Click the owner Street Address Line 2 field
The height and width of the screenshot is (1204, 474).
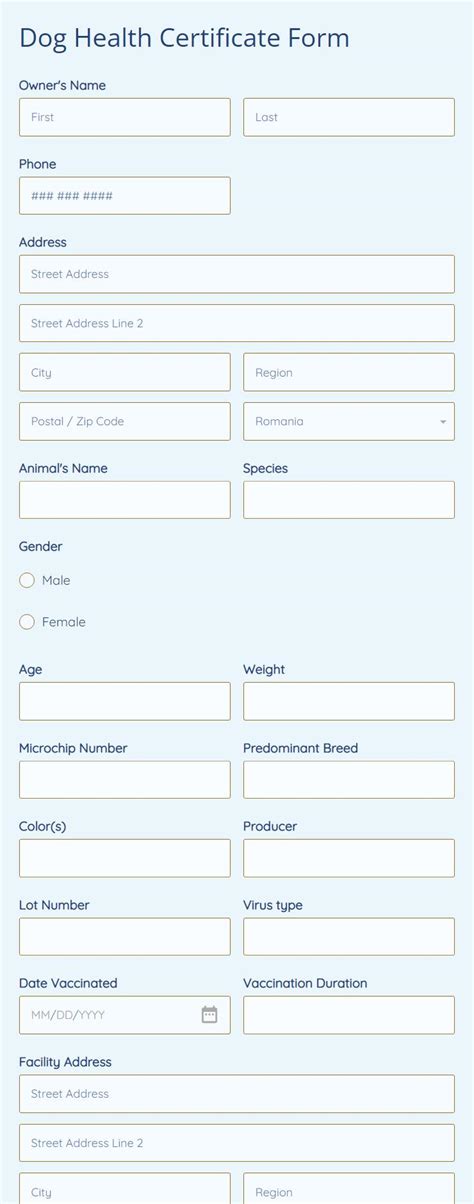pos(237,323)
